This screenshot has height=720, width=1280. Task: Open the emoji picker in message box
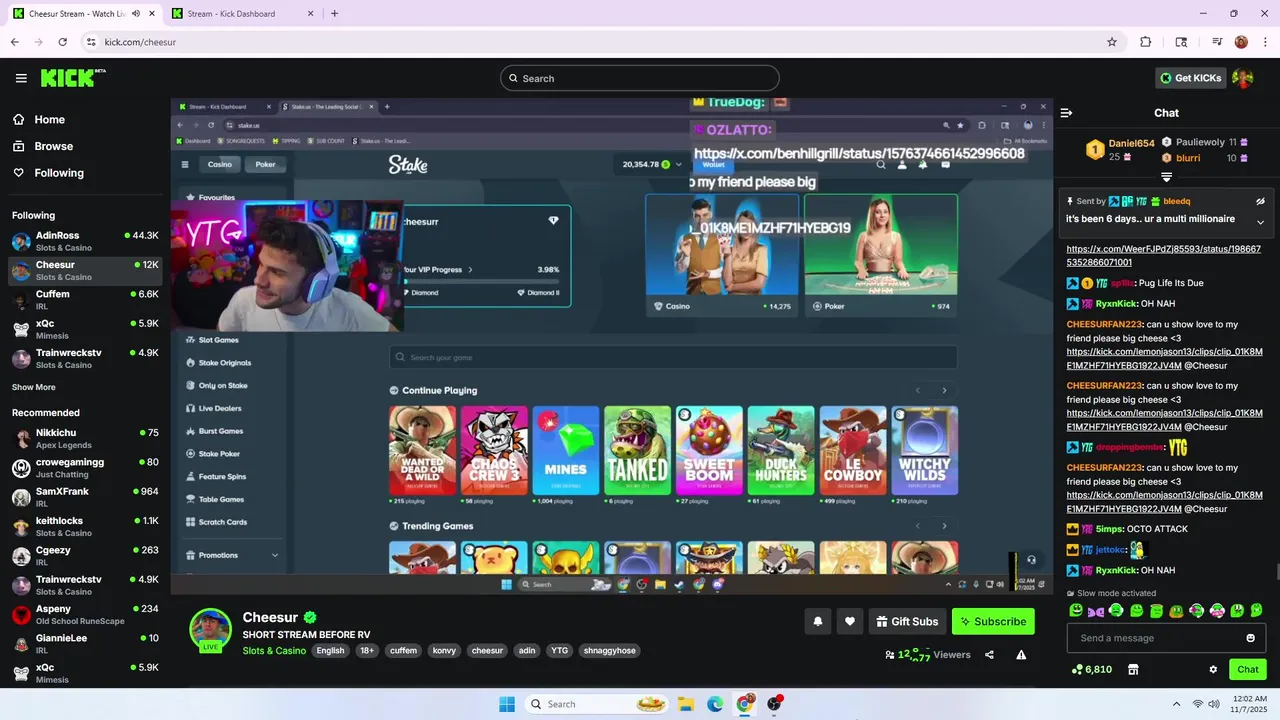[1250, 638]
